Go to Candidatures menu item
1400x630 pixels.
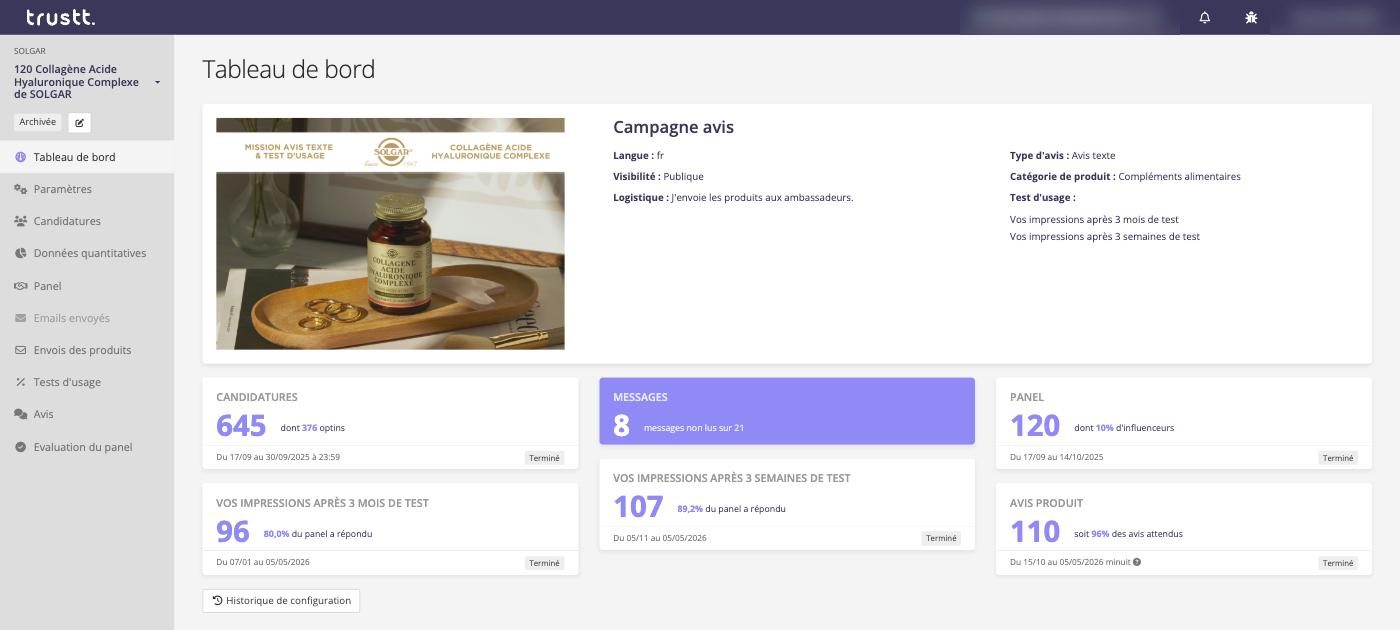[87, 221]
